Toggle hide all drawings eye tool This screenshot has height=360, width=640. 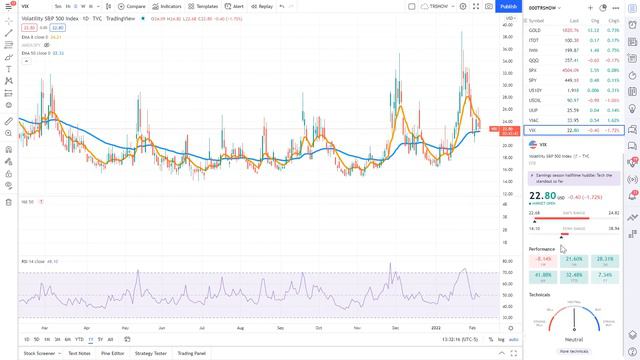tap(9, 186)
